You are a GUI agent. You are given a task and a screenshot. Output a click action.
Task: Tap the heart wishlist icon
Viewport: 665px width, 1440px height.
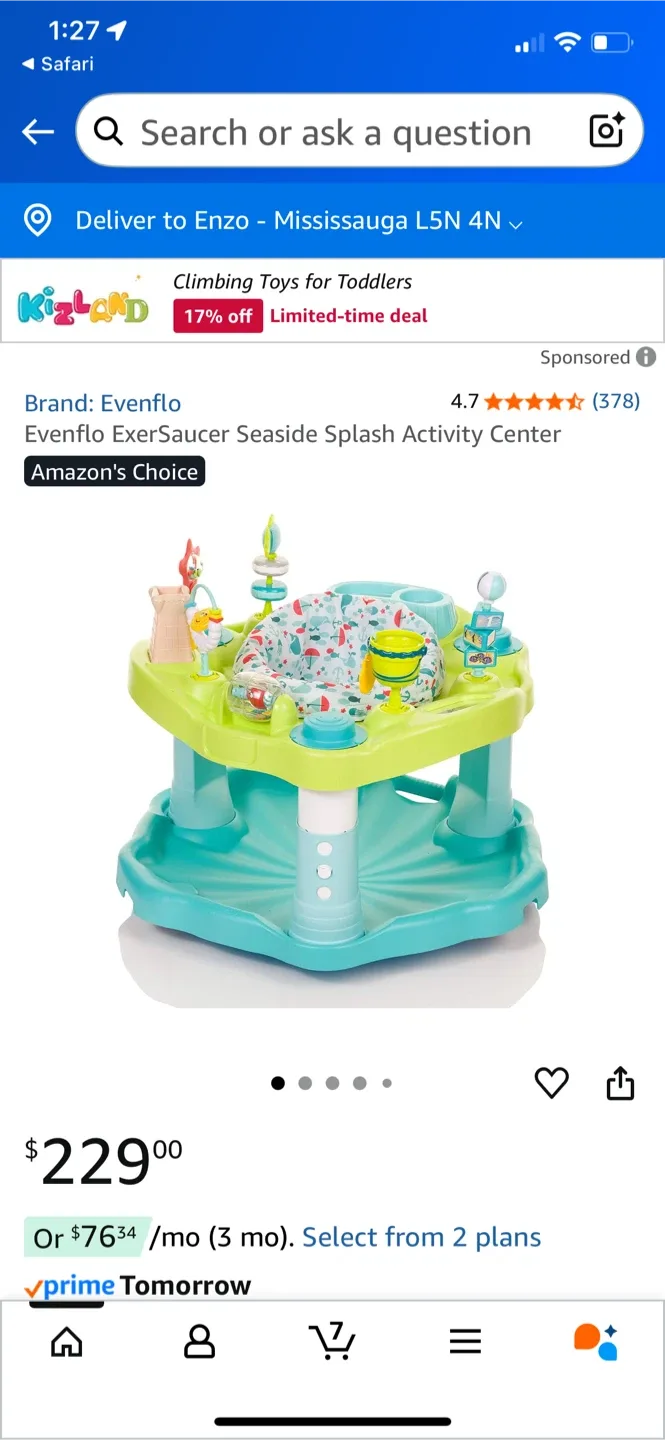[x=551, y=1082]
